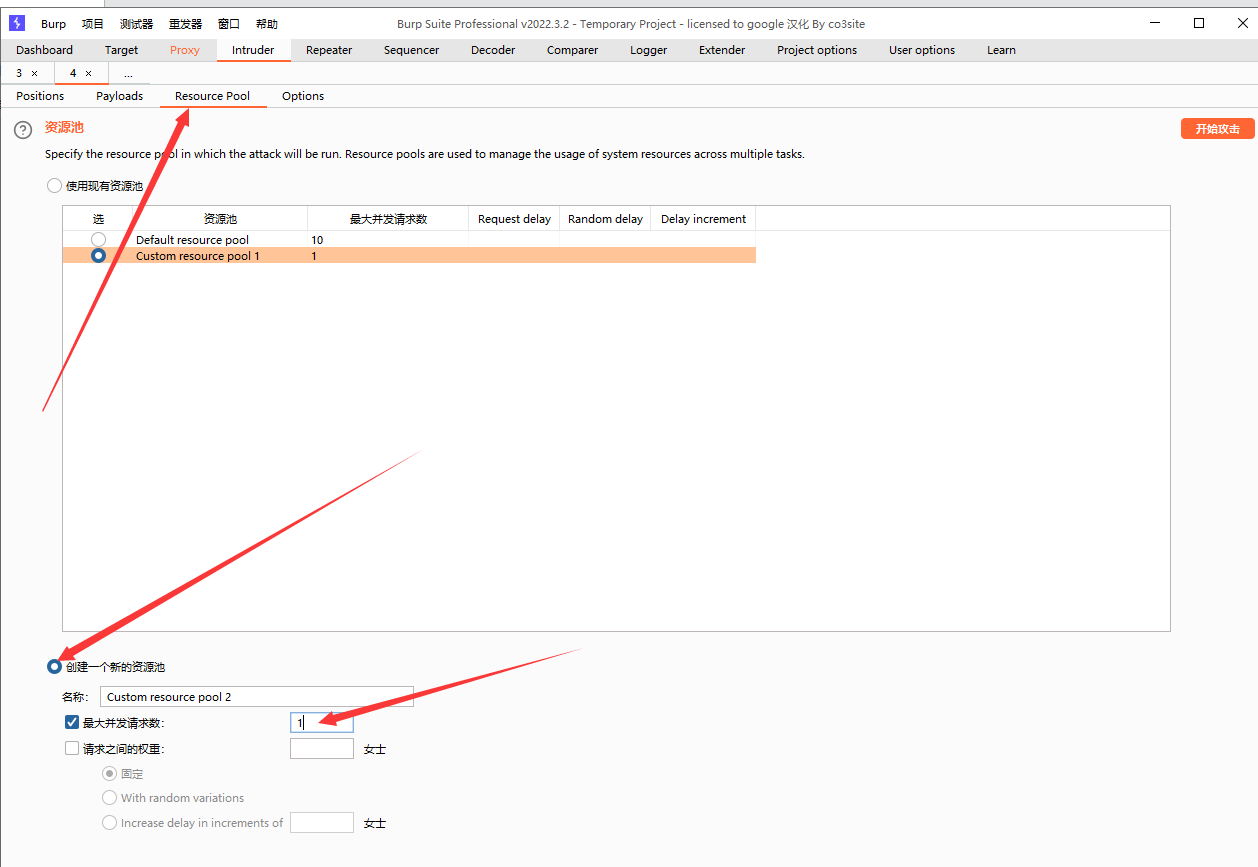
Task: Select the Resource Pool sub-tab
Action: tap(212, 96)
